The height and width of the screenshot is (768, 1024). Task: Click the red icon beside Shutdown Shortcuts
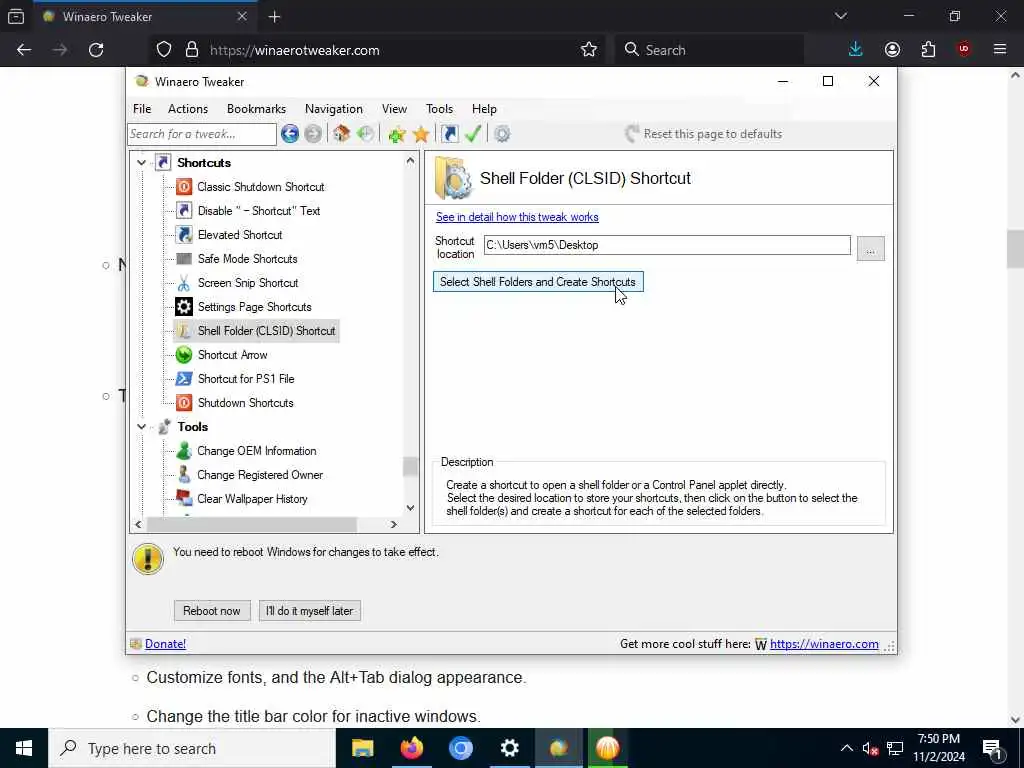[184, 403]
